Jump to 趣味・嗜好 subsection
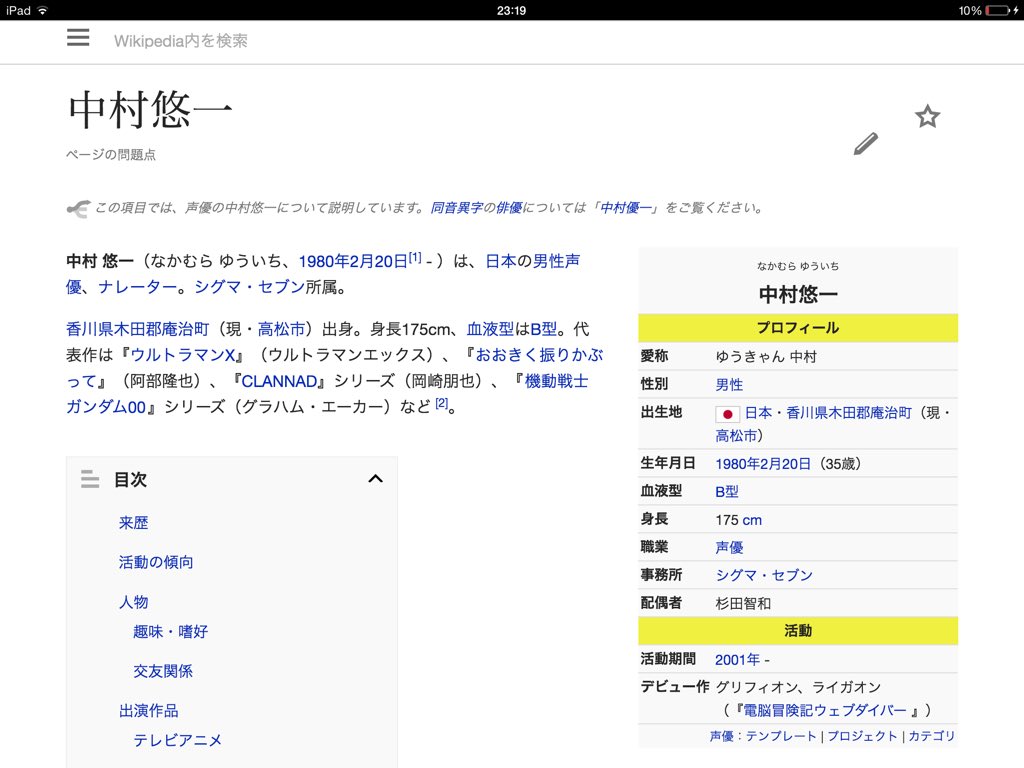 170,632
